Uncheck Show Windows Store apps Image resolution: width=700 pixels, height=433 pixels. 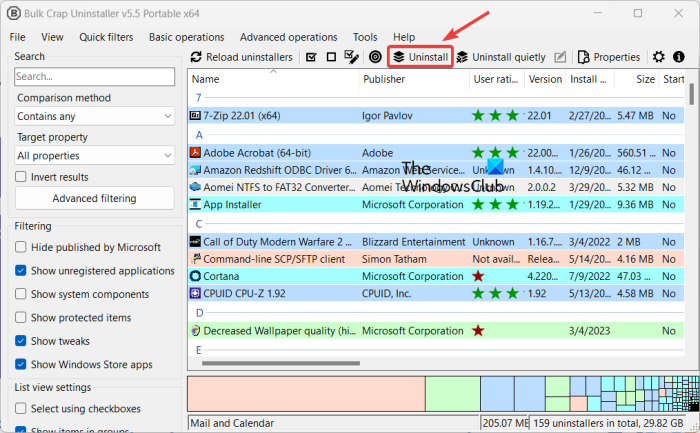tap(21, 364)
